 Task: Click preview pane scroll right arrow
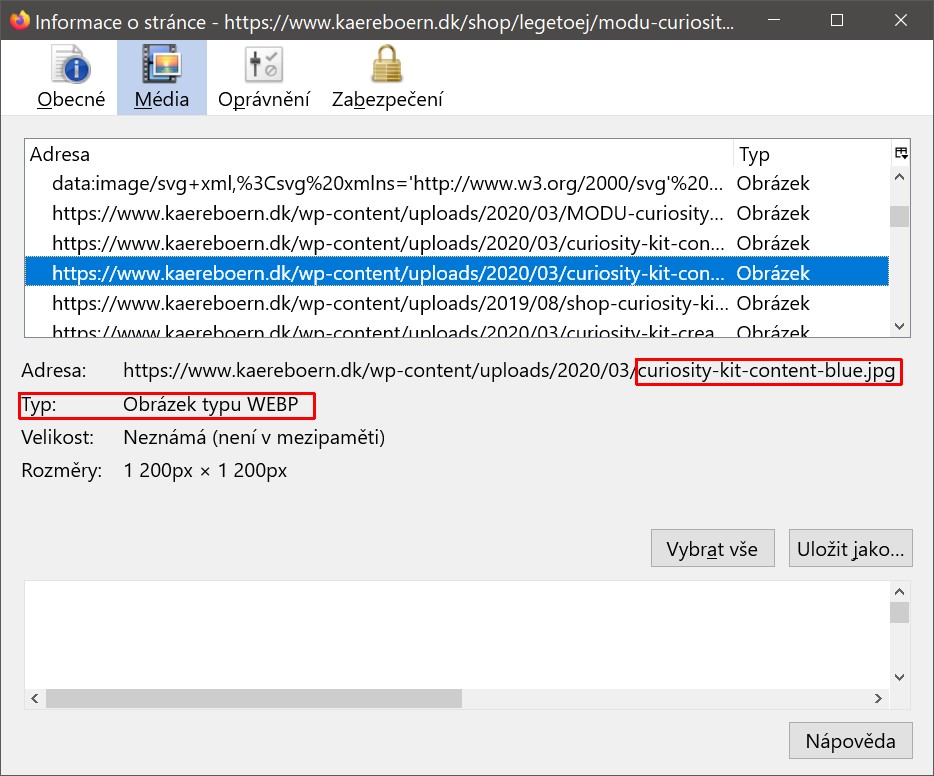[879, 698]
